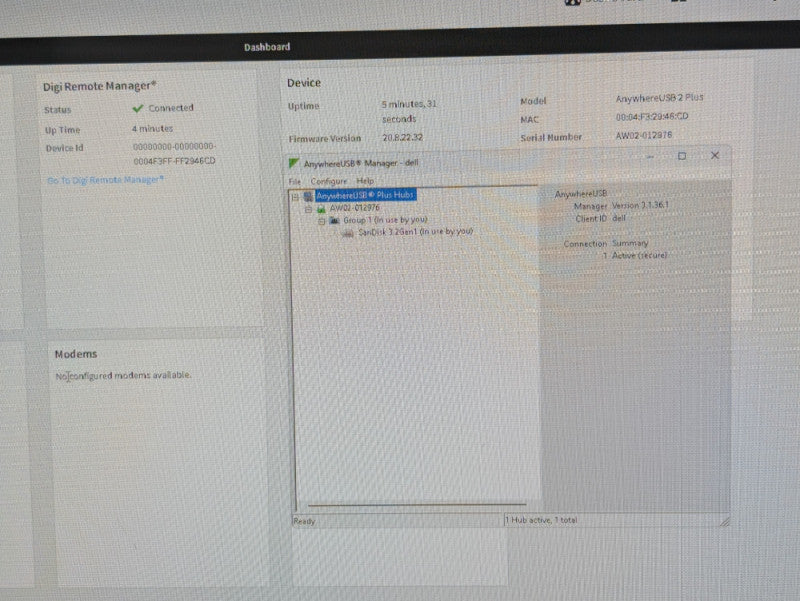The image size is (800, 601).
Task: Select Group 1 (In use by you)
Action: point(385,220)
